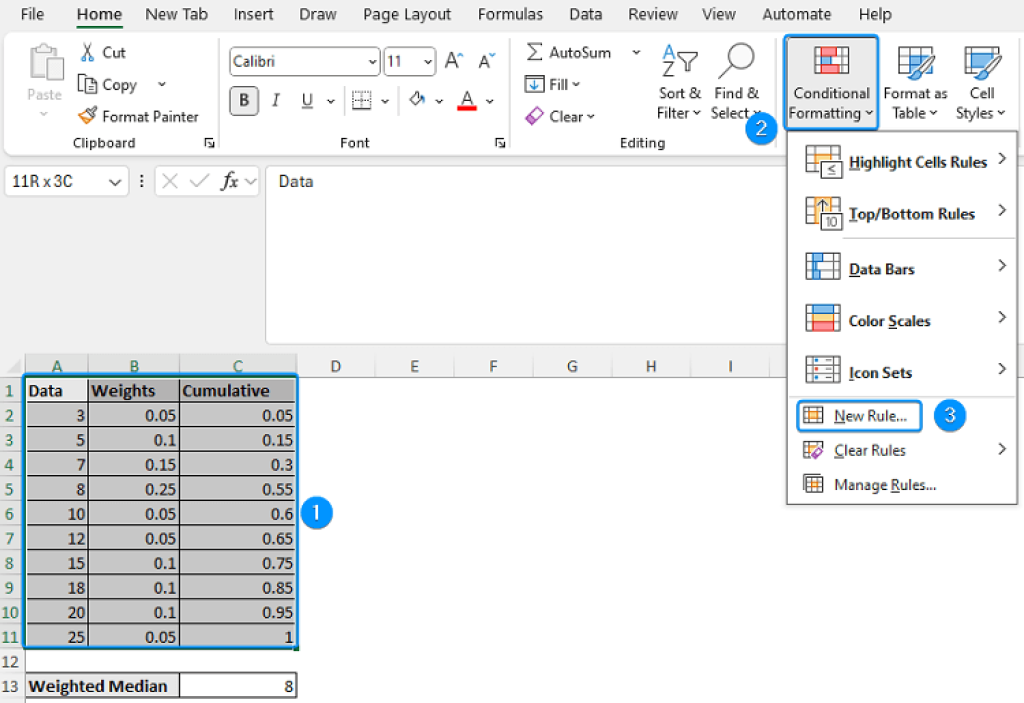Toggle italic formatting
The image size is (1024, 703).
coord(275,100)
